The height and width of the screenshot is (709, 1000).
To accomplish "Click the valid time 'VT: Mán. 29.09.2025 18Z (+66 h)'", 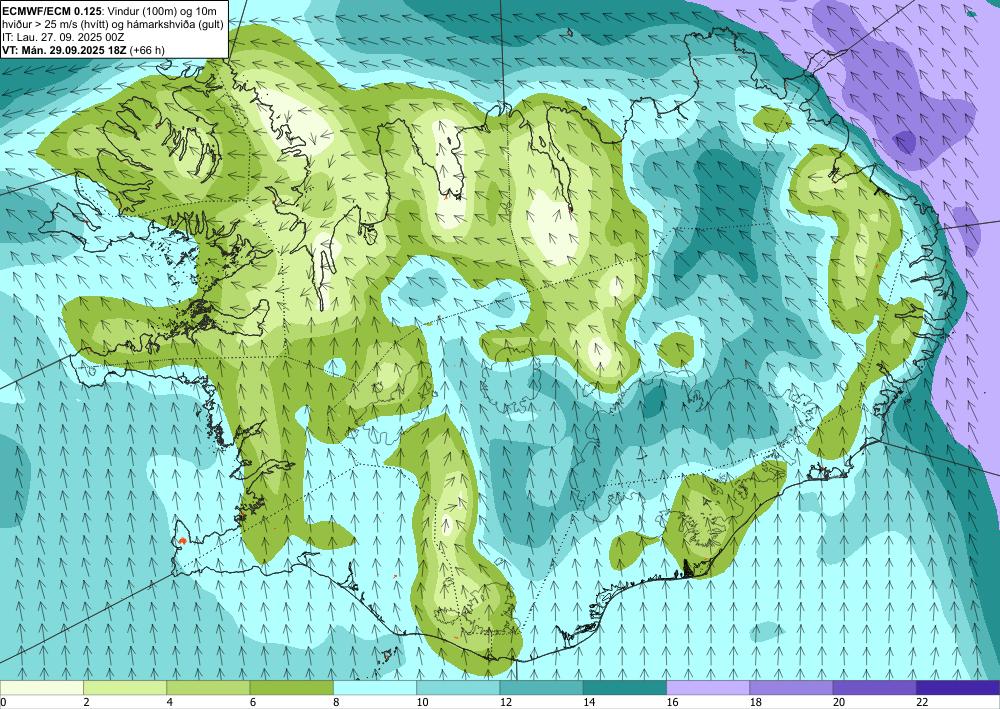I will coord(84,49).
